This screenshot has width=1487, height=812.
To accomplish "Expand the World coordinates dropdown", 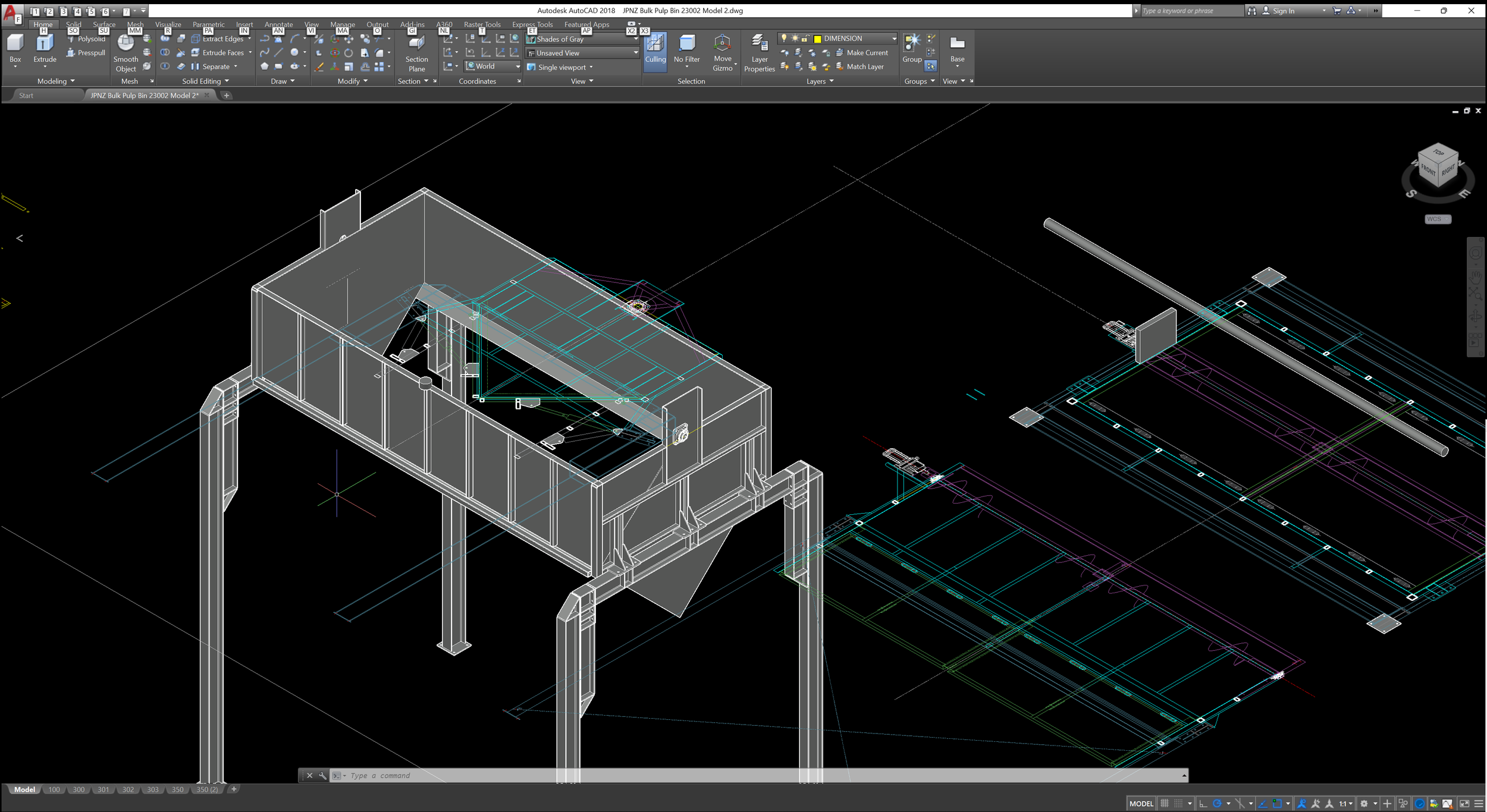I will click(517, 67).
